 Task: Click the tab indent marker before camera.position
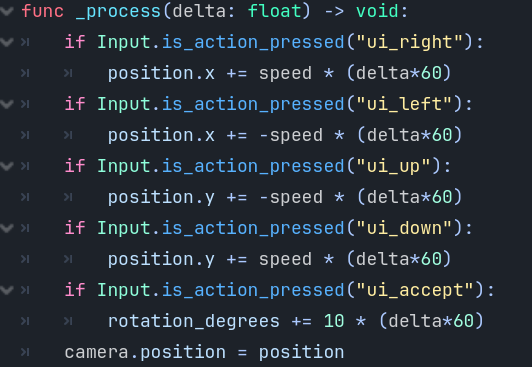point(25,352)
